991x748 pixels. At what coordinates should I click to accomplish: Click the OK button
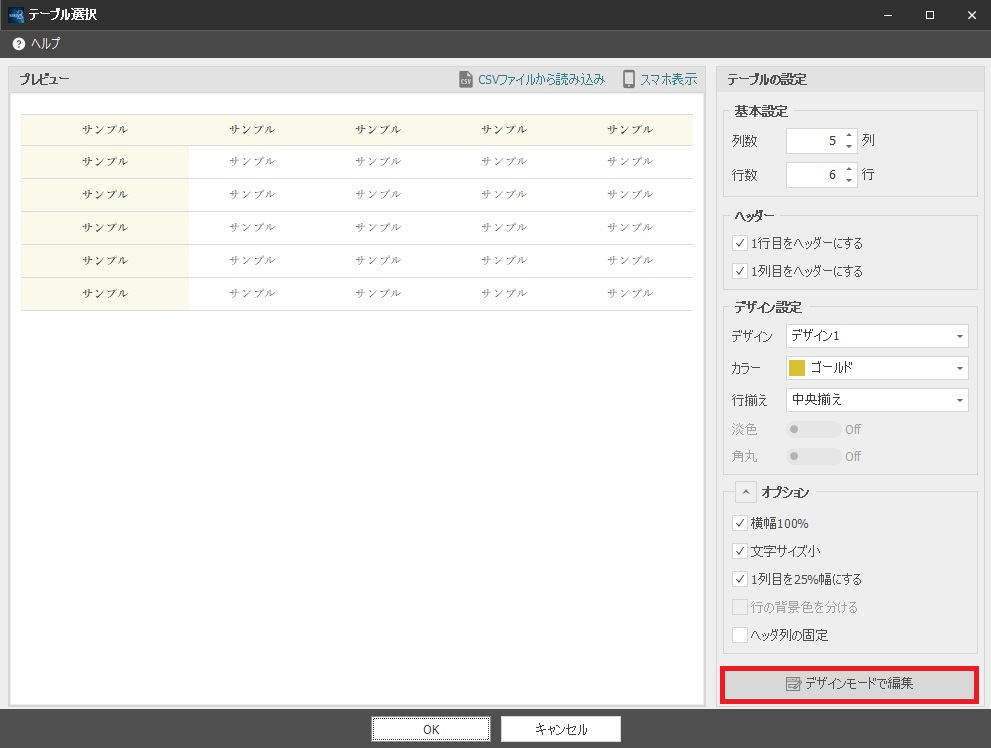(431, 729)
